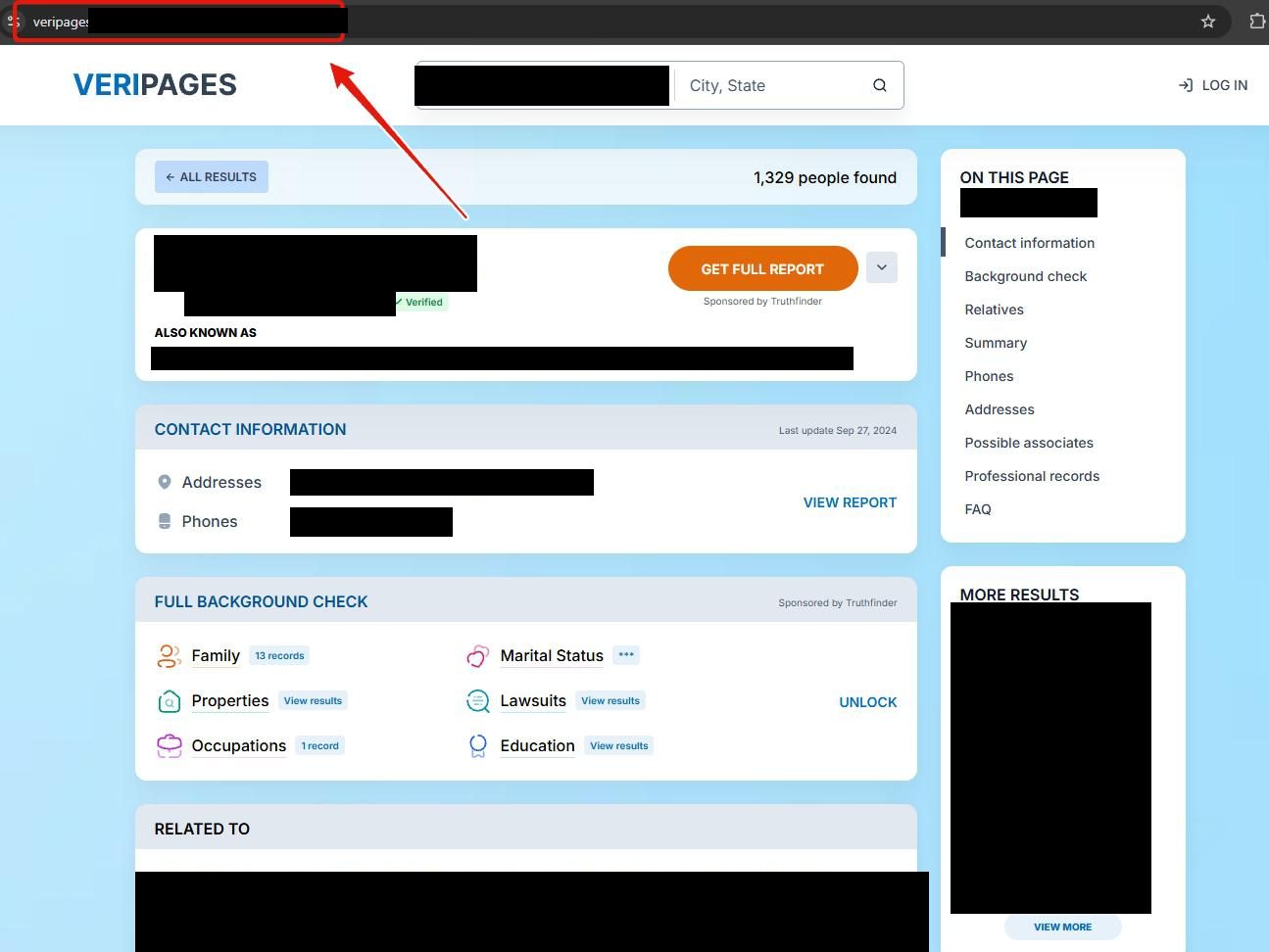Click the LOG IN link

(1213, 85)
